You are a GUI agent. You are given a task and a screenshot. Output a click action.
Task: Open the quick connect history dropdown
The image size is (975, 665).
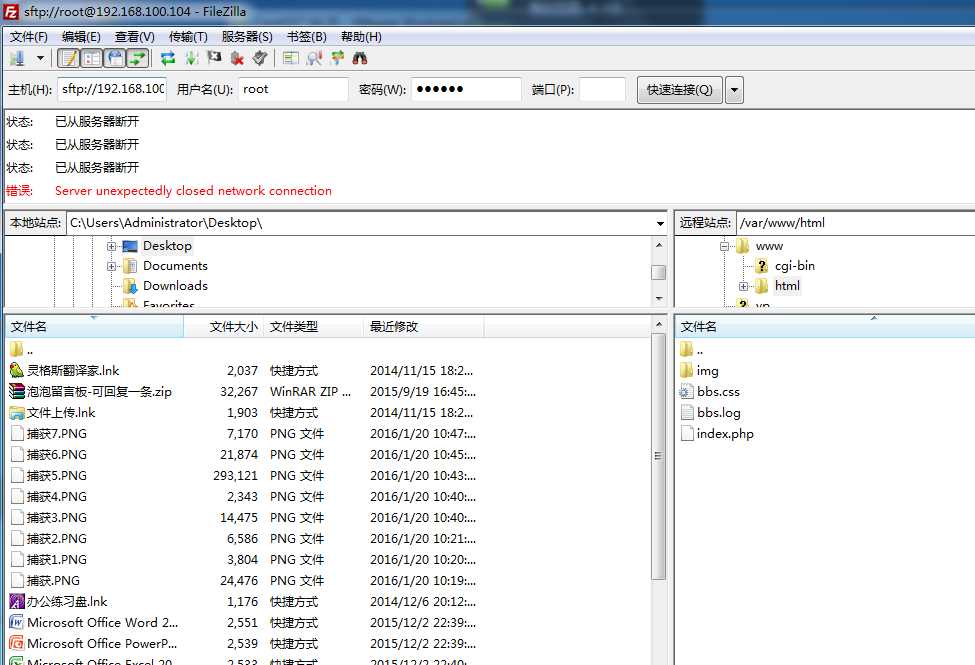point(734,90)
